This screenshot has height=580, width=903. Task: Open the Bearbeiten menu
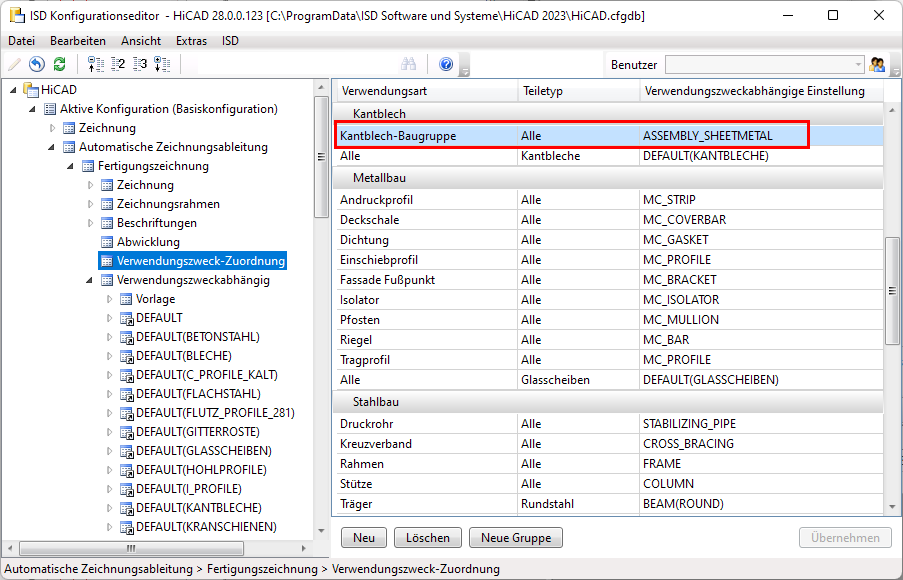coord(78,41)
